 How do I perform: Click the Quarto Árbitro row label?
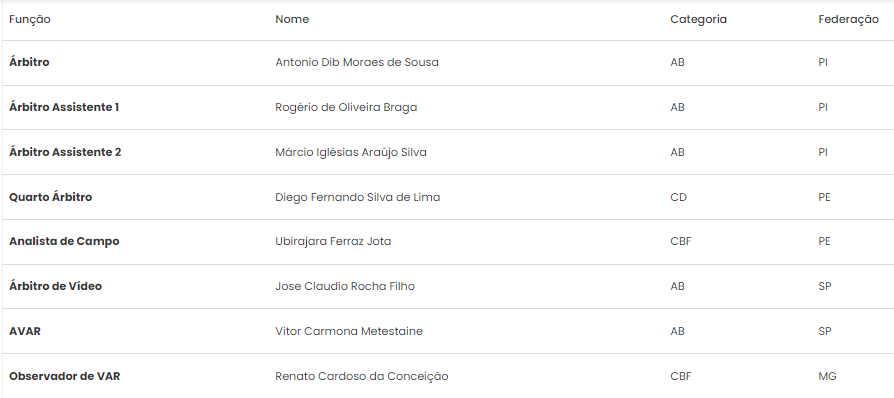50,197
